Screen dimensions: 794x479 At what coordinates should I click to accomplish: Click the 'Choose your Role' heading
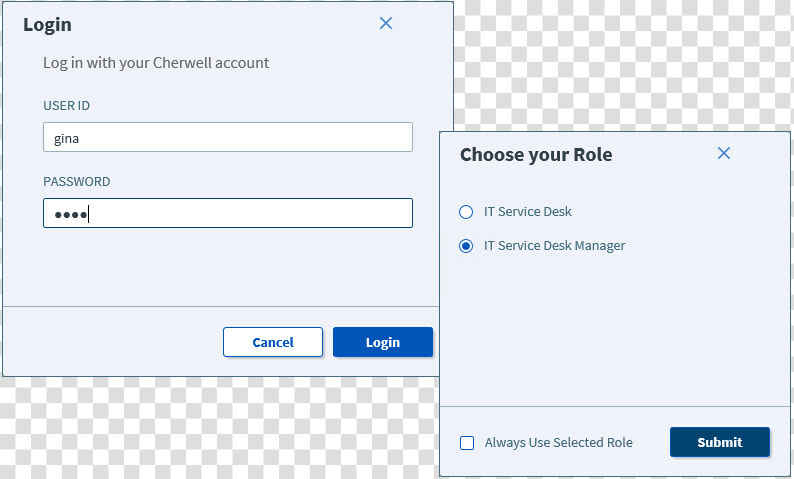pyautogui.click(x=536, y=155)
